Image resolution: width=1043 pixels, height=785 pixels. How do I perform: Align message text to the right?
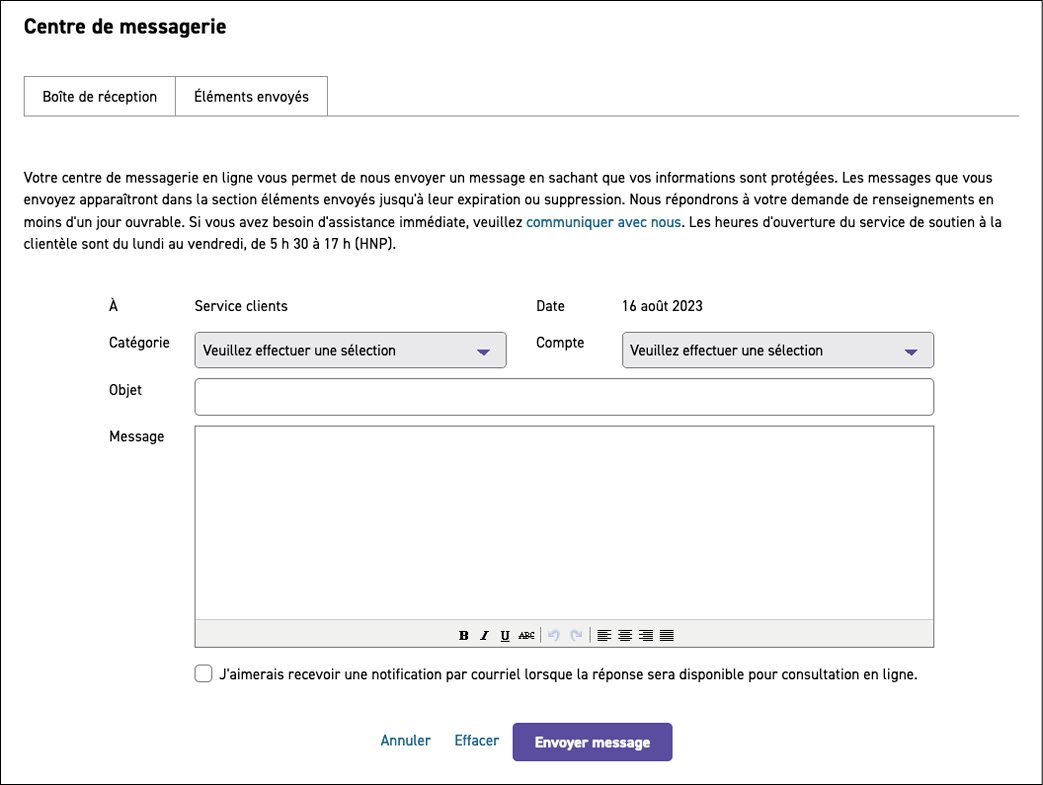(646, 635)
